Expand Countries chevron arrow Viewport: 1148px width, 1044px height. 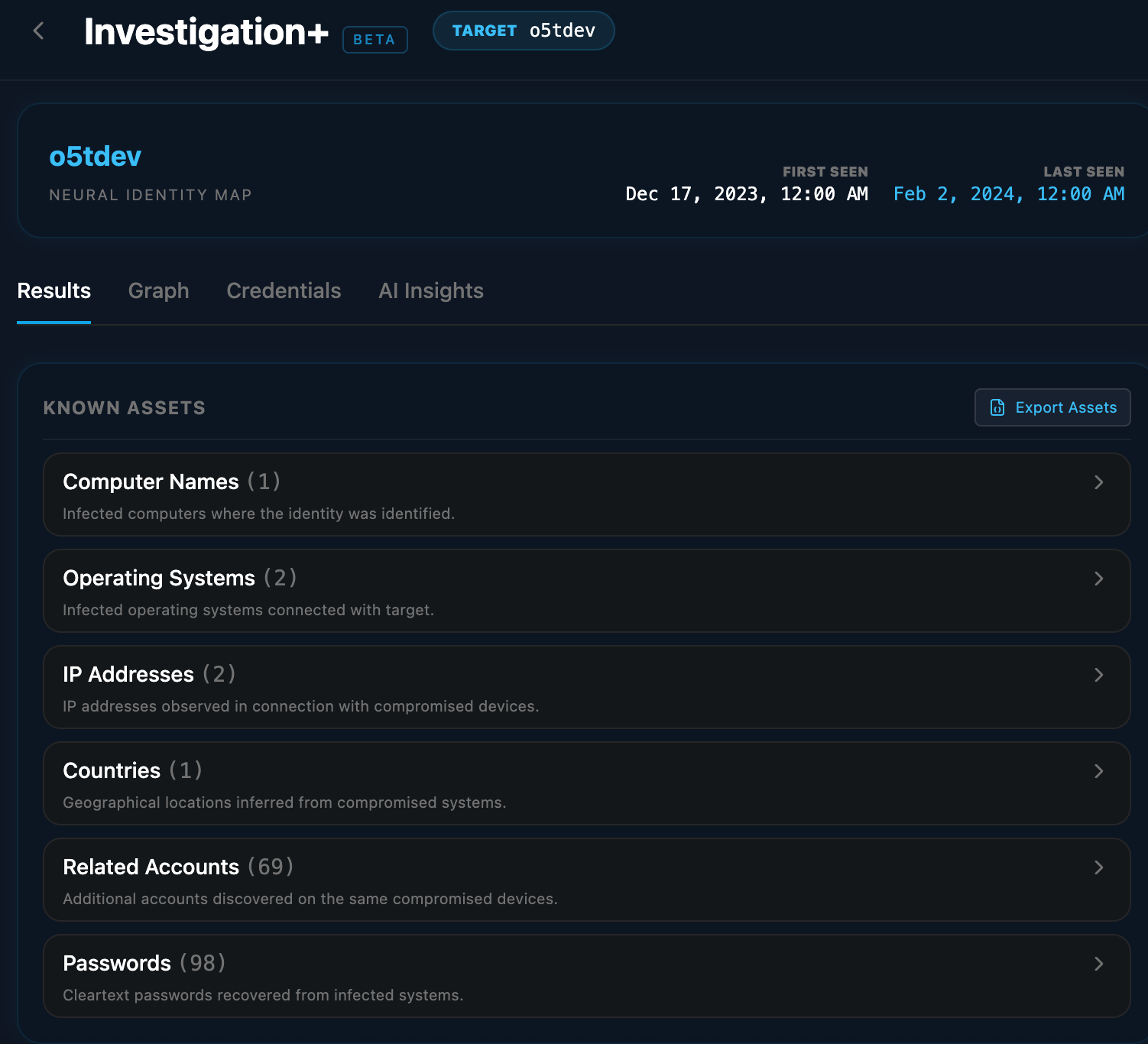click(x=1098, y=771)
